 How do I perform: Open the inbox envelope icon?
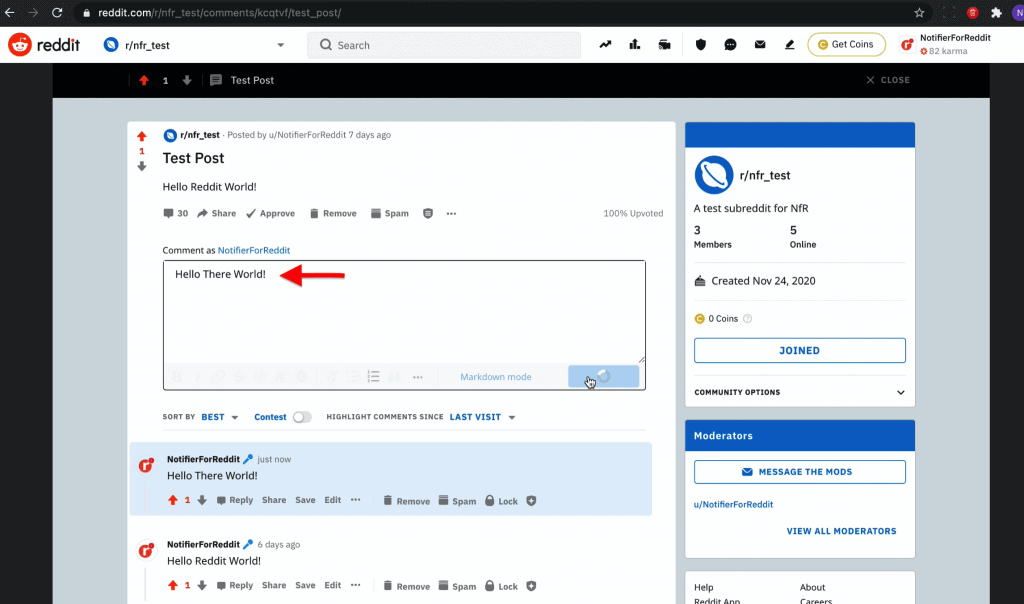tap(760, 45)
